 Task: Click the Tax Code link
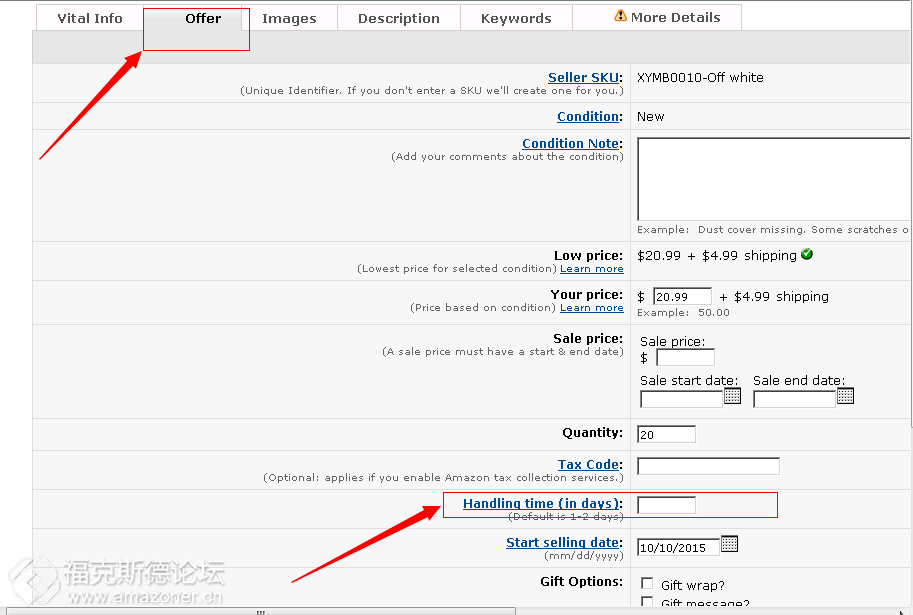588,465
